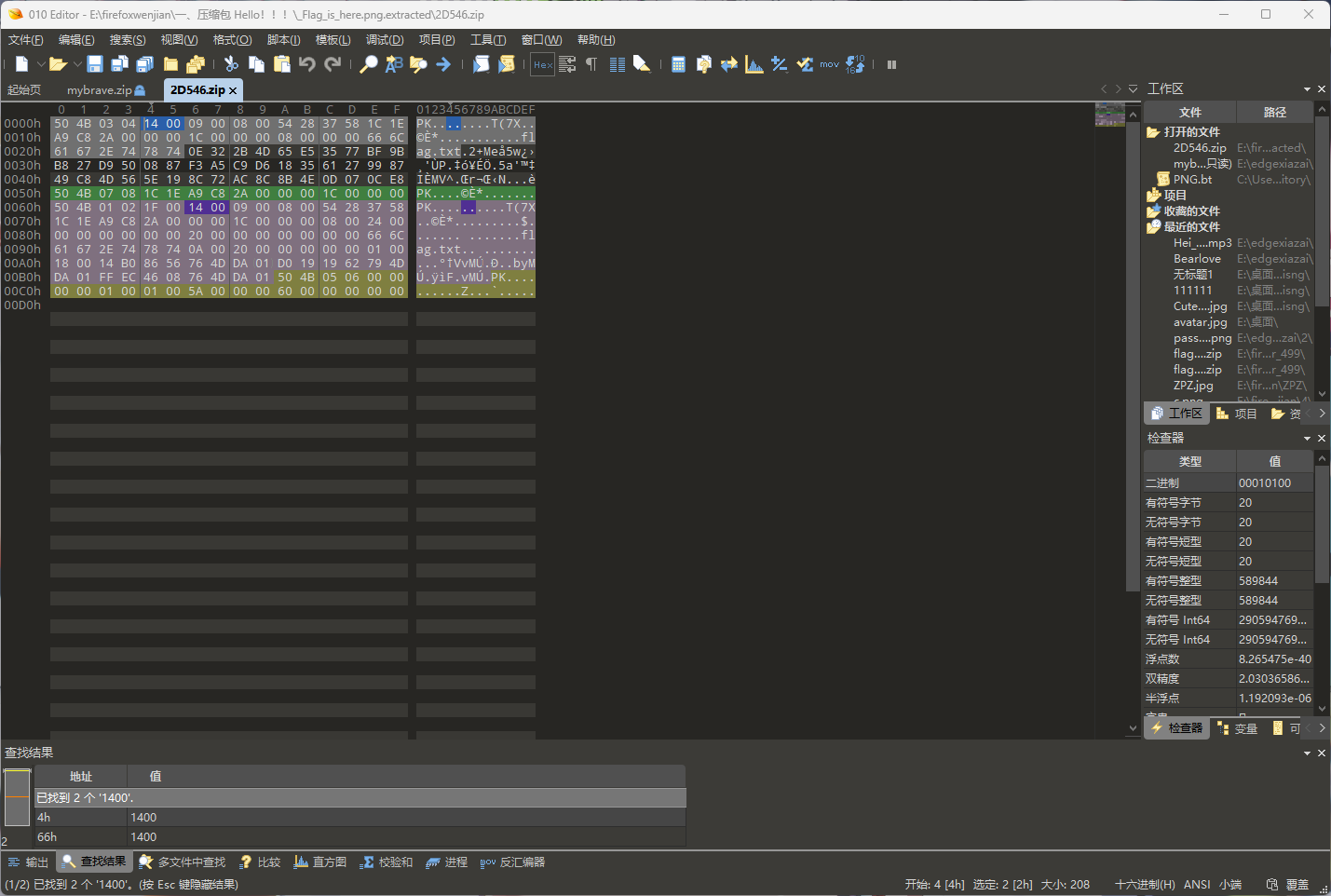Open the 模板(L) menu
1331x896 pixels.
click(x=333, y=40)
